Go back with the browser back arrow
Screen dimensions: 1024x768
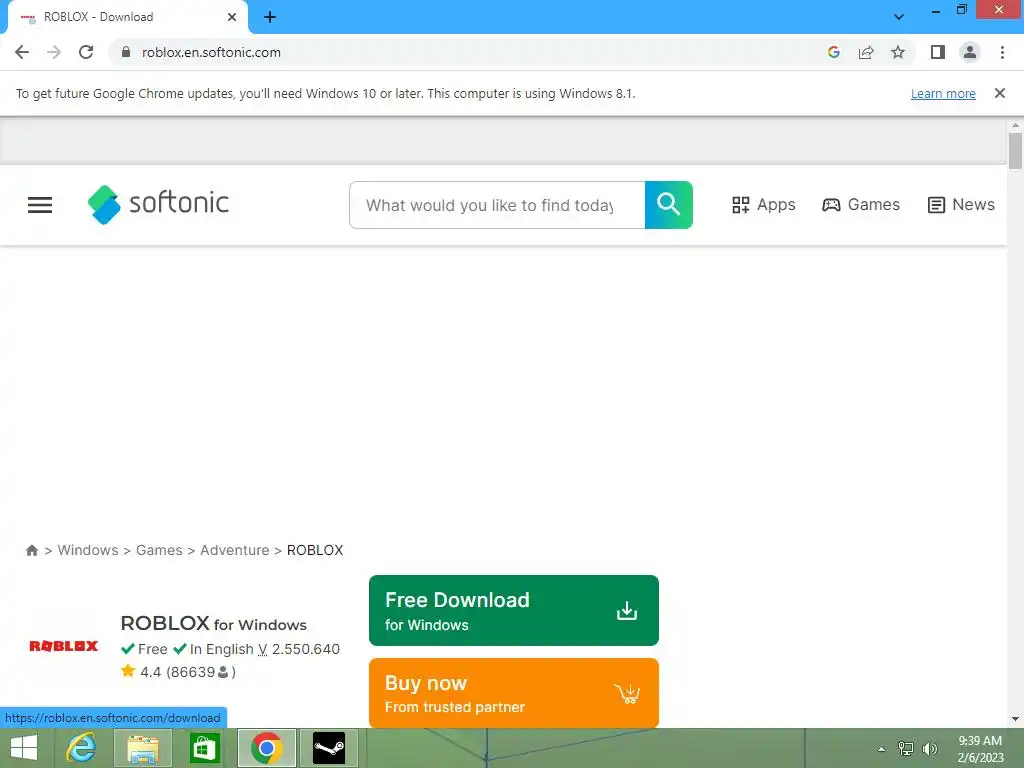click(22, 52)
